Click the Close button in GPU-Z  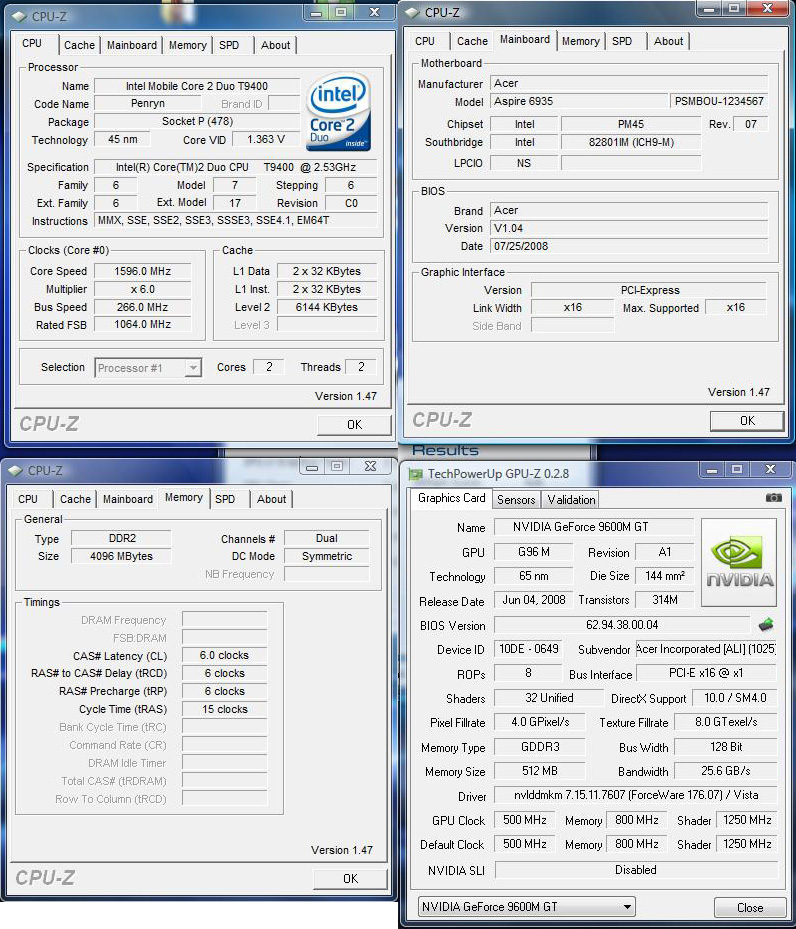click(x=750, y=908)
